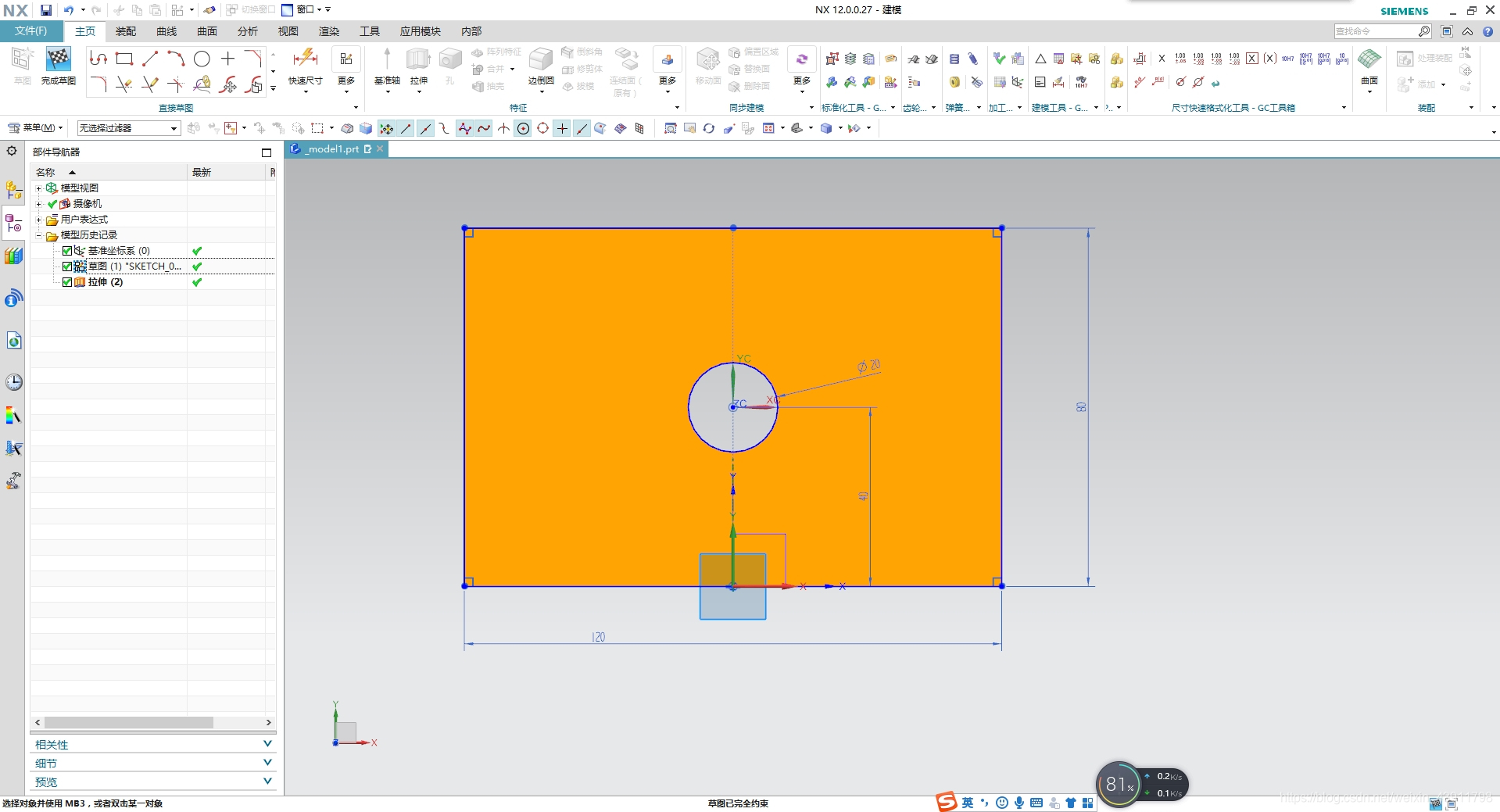
Task: Maximize the 部件导航器 panel button
Action: (267, 152)
